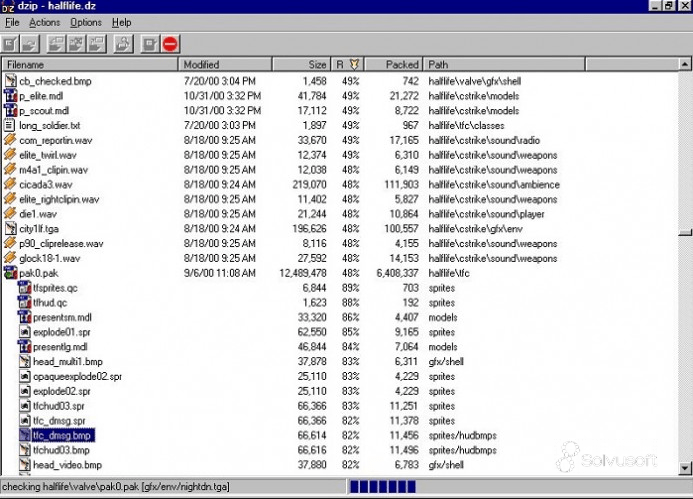
Task: Sort by the Size column header
Action: click(301, 65)
